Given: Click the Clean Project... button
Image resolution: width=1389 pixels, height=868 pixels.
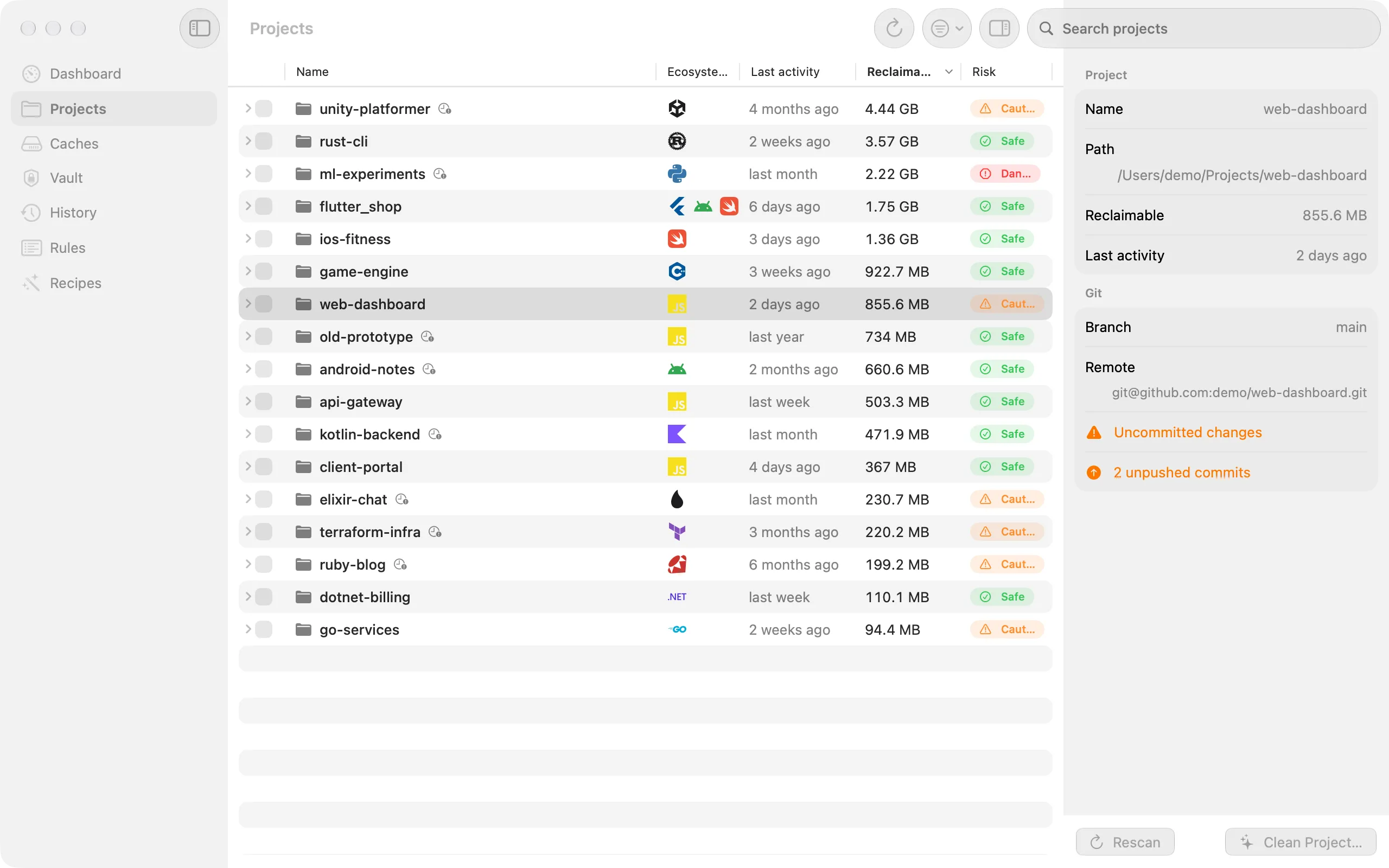Looking at the screenshot, I should [x=1301, y=841].
